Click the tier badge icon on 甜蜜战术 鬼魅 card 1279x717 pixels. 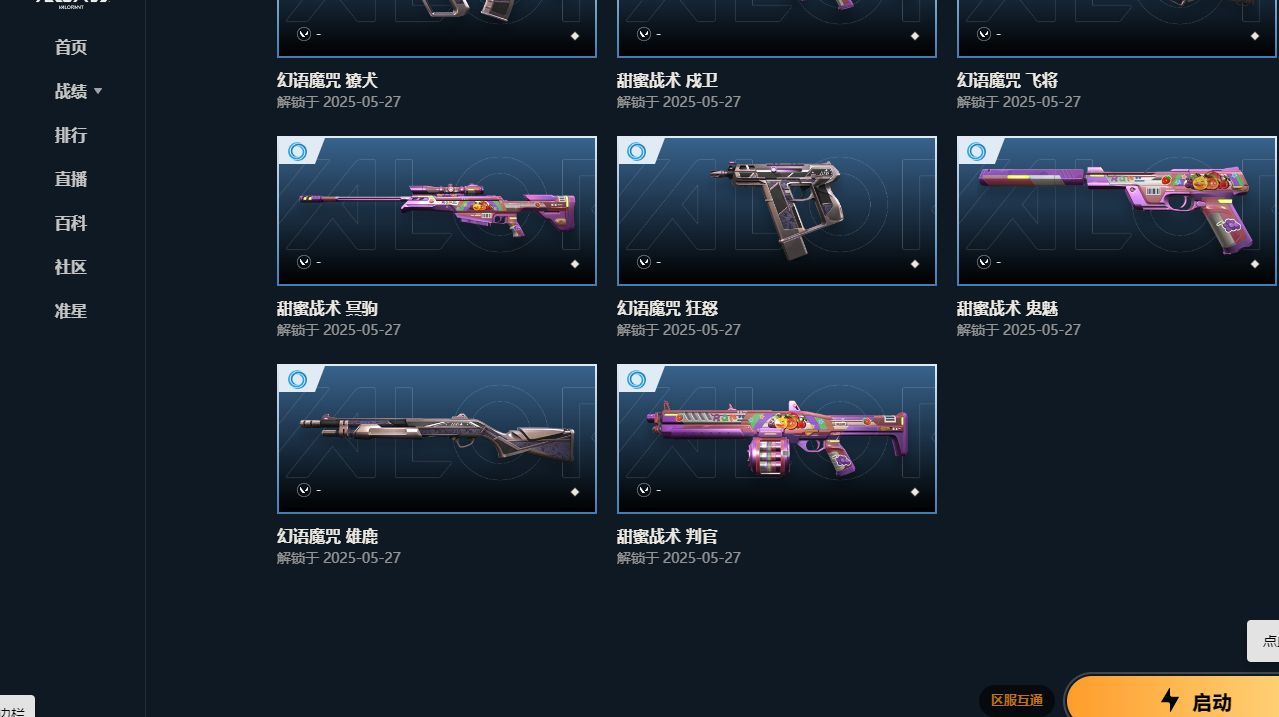pyautogui.click(x=977, y=152)
